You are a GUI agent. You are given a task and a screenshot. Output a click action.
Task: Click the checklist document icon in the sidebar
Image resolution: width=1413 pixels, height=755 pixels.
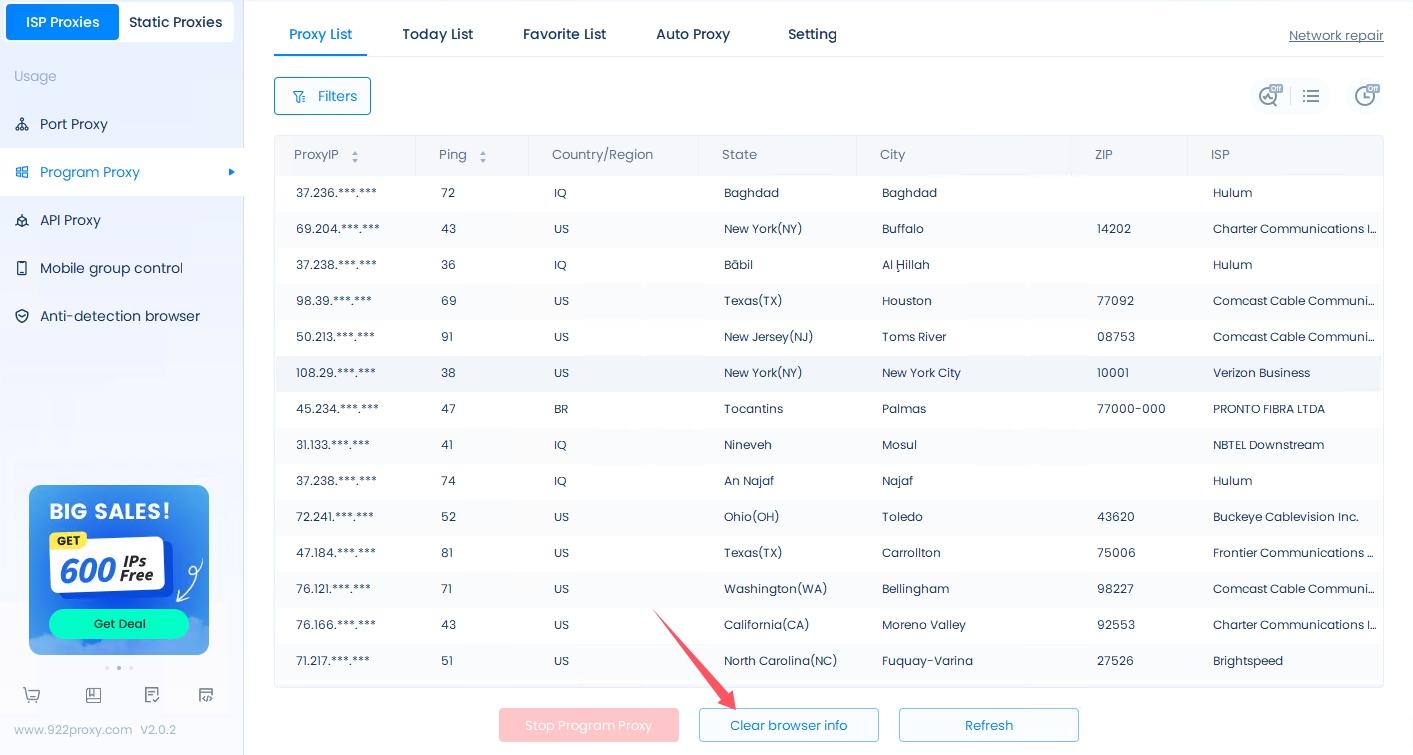tap(151, 695)
